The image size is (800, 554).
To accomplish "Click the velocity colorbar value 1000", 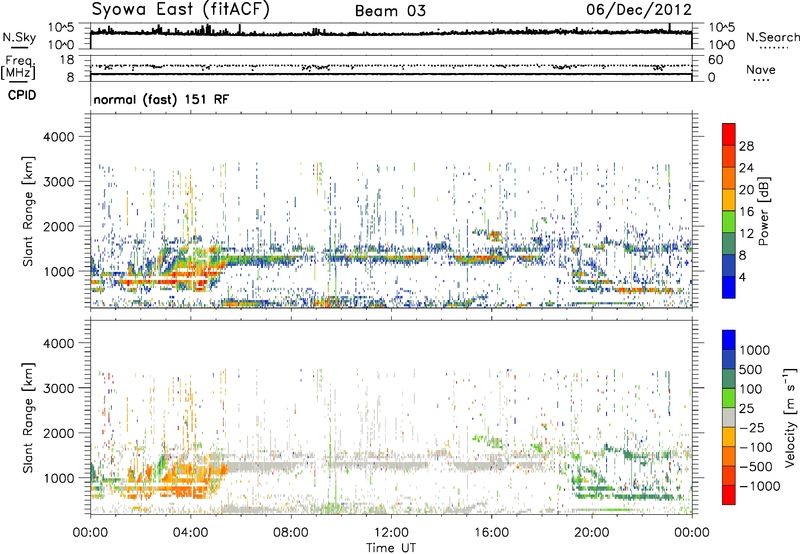I will point(755,350).
